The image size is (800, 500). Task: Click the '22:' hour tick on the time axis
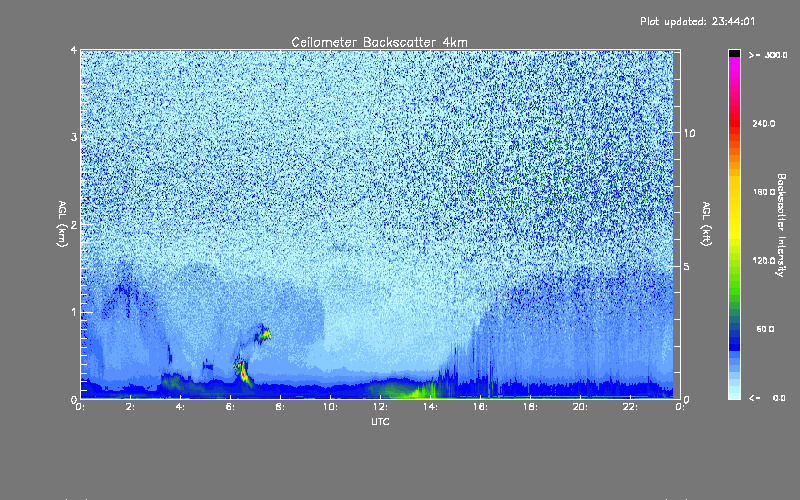[x=630, y=407]
